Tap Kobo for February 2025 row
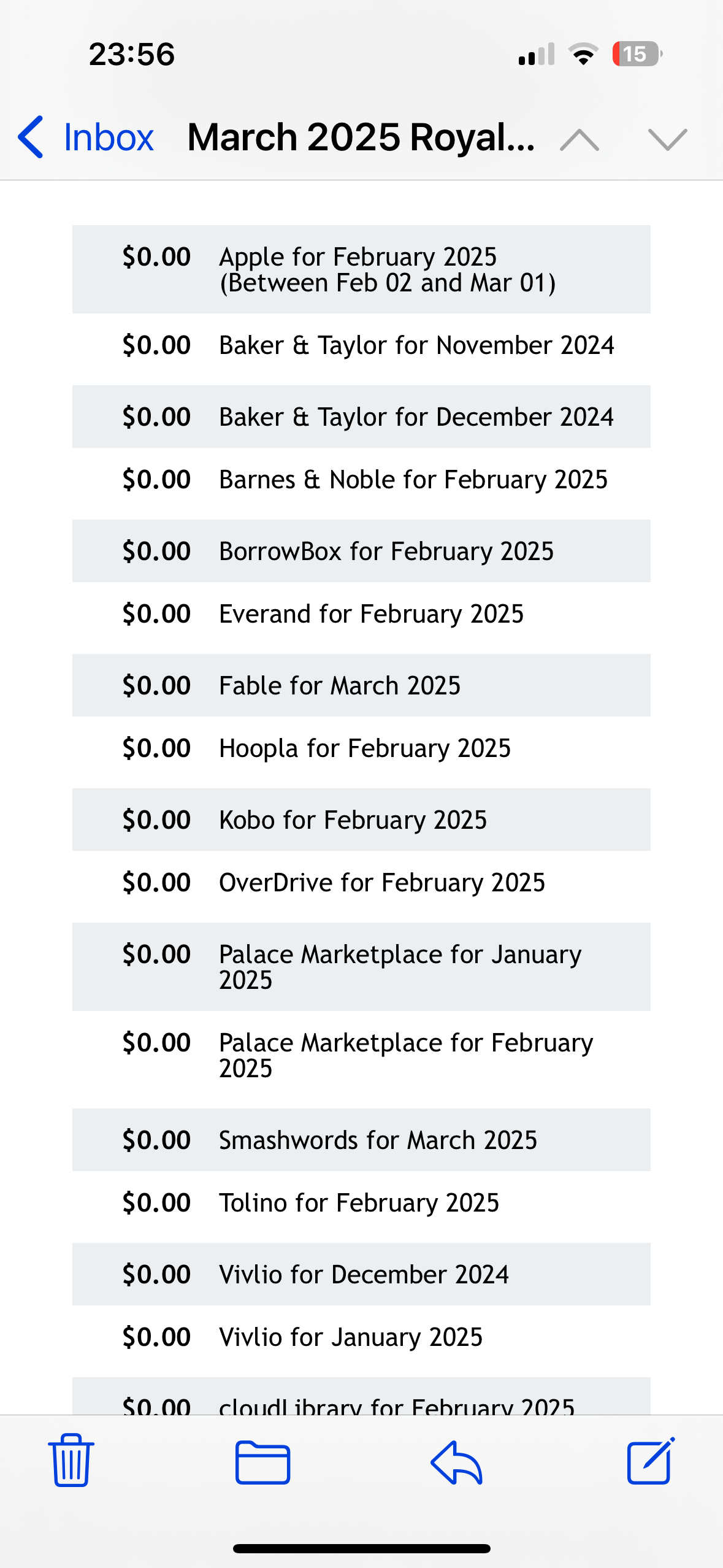Image resolution: width=723 pixels, height=1568 pixels. [361, 820]
